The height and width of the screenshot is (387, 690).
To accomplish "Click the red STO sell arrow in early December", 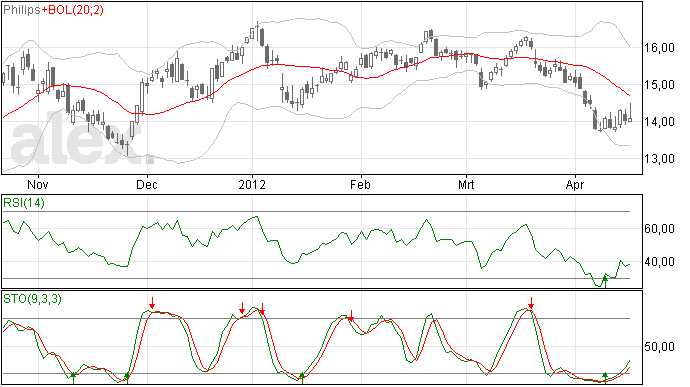I will (152, 303).
